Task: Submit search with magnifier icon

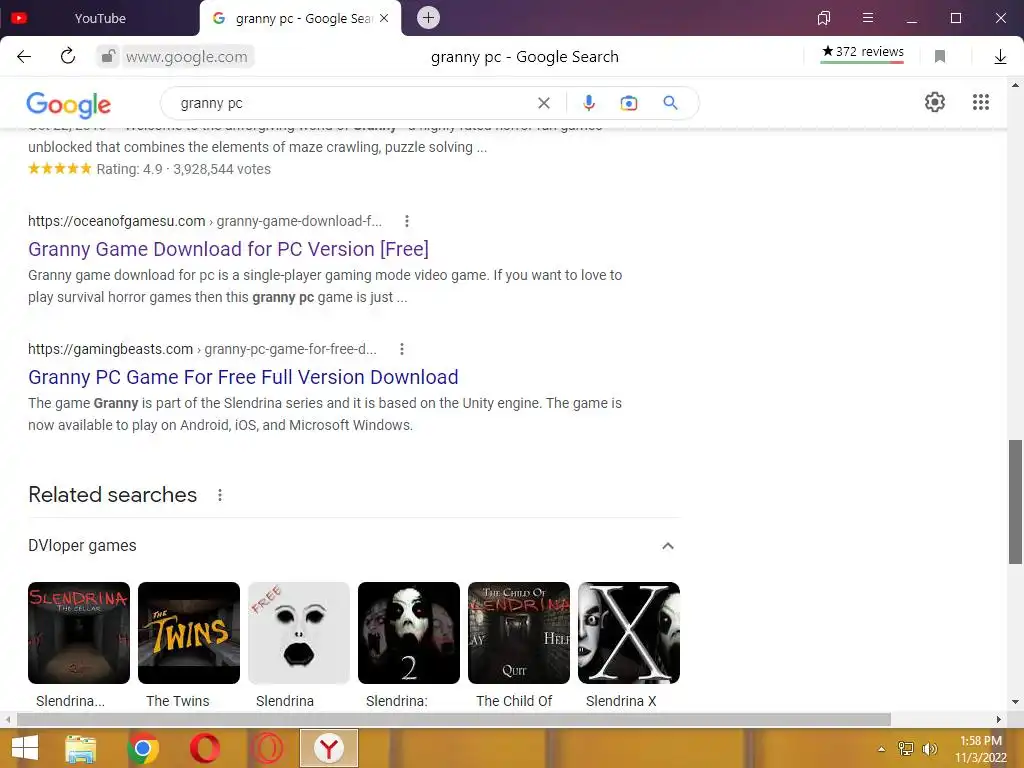Action: tap(670, 103)
